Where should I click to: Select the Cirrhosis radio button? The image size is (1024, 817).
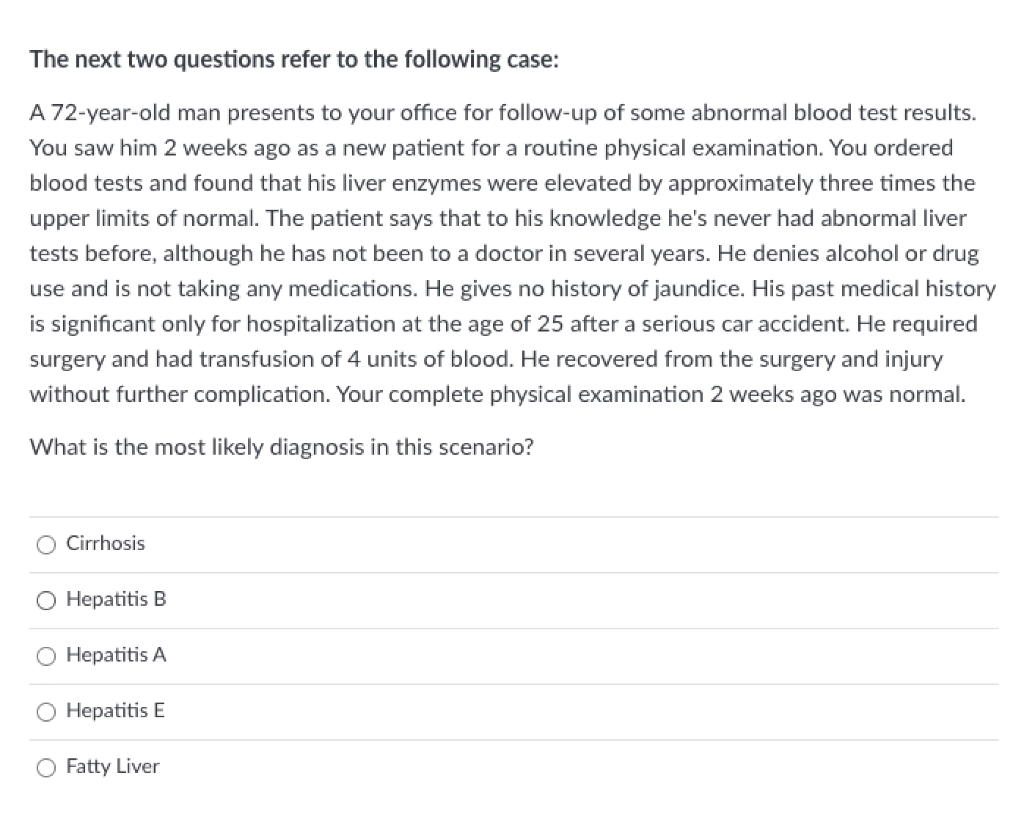pyautogui.click(x=46, y=545)
